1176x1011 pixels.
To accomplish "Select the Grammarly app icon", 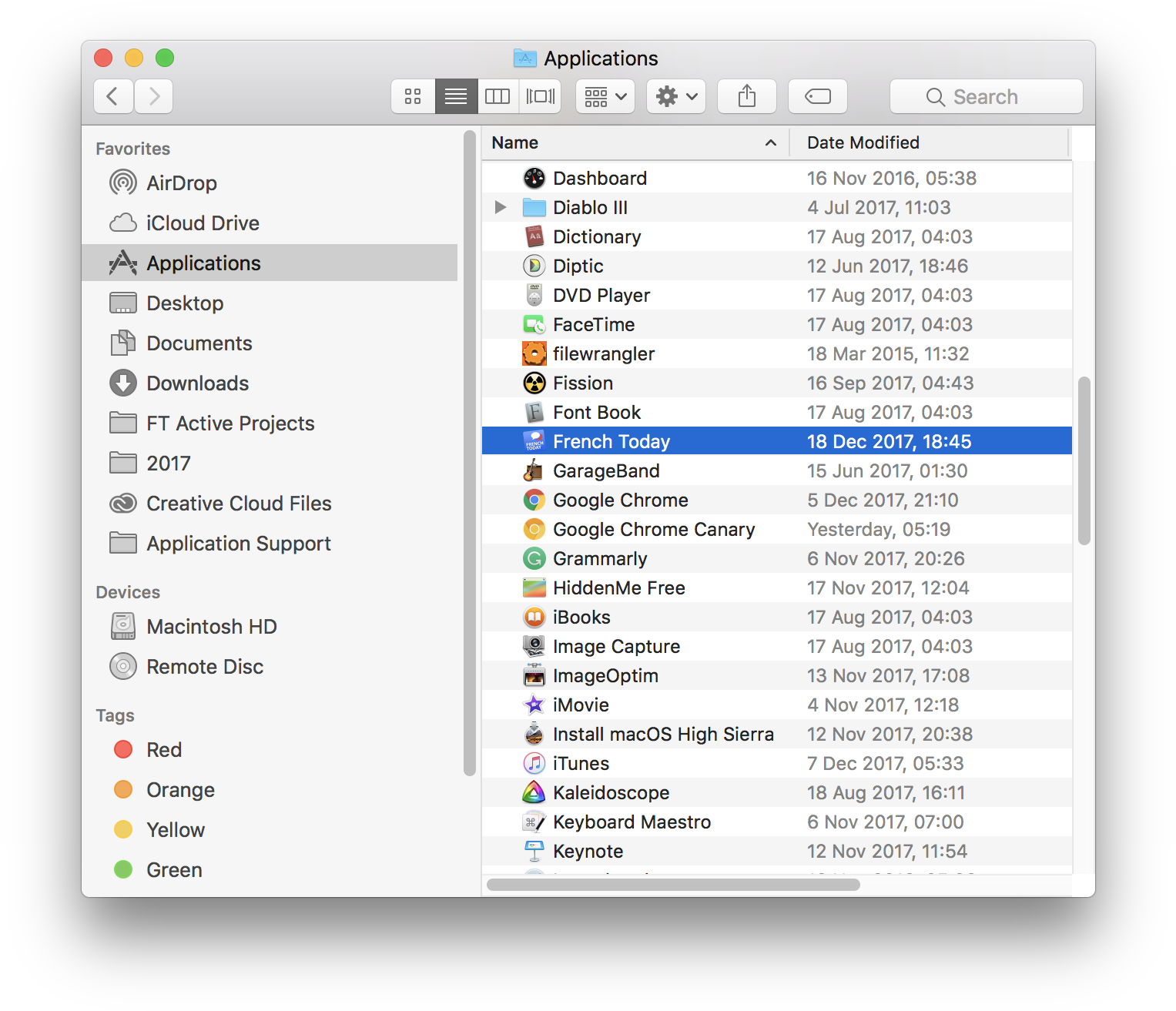I will coord(534,558).
